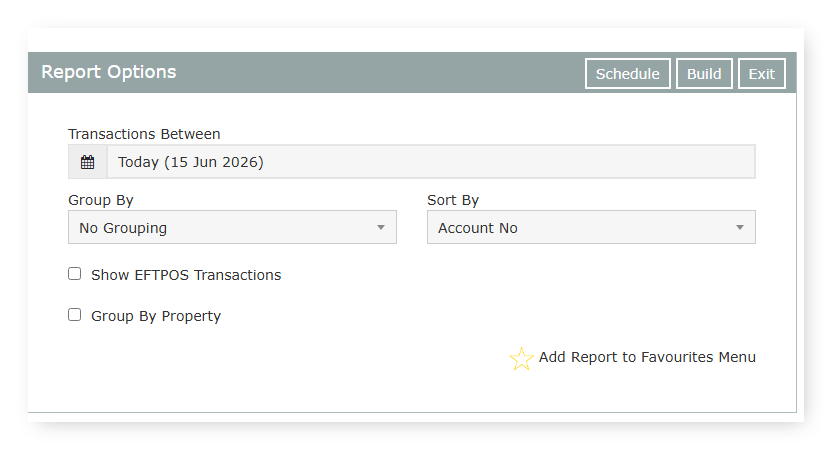Click the Sort By label
The height and width of the screenshot is (450, 832).
tap(453, 200)
